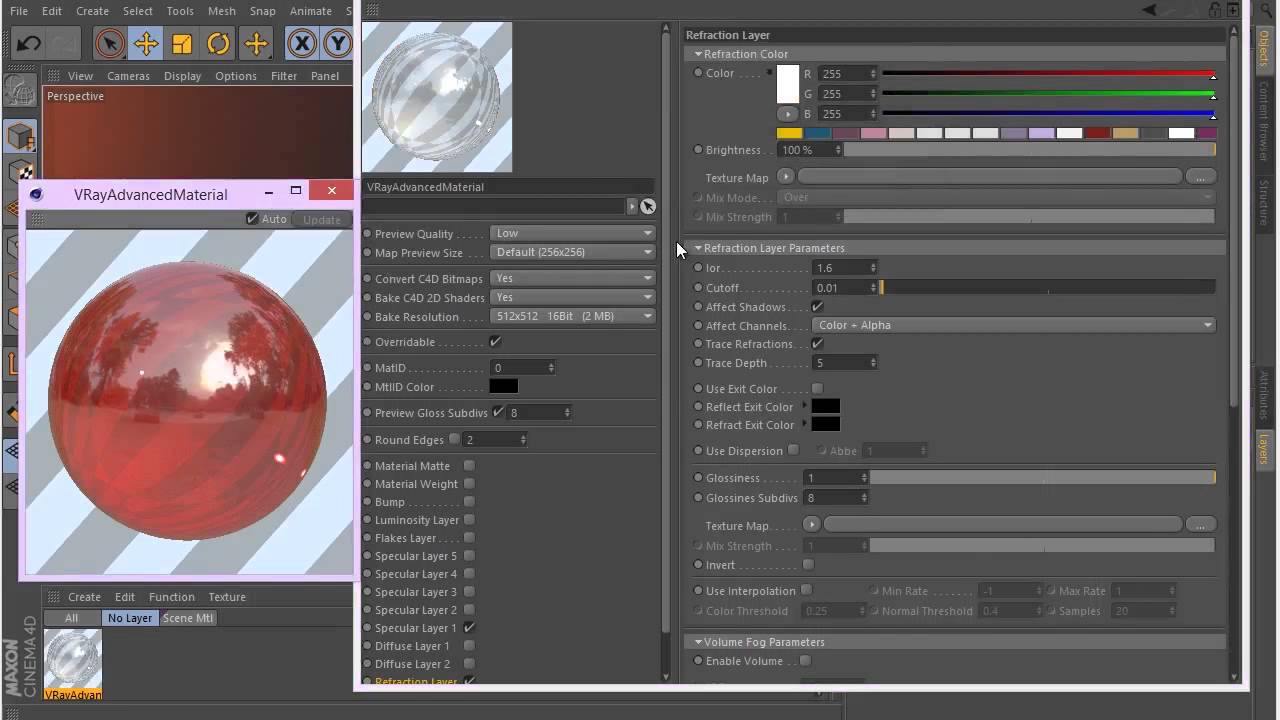This screenshot has height=720, width=1280.
Task: Click the Ior value field
Action: click(840, 268)
